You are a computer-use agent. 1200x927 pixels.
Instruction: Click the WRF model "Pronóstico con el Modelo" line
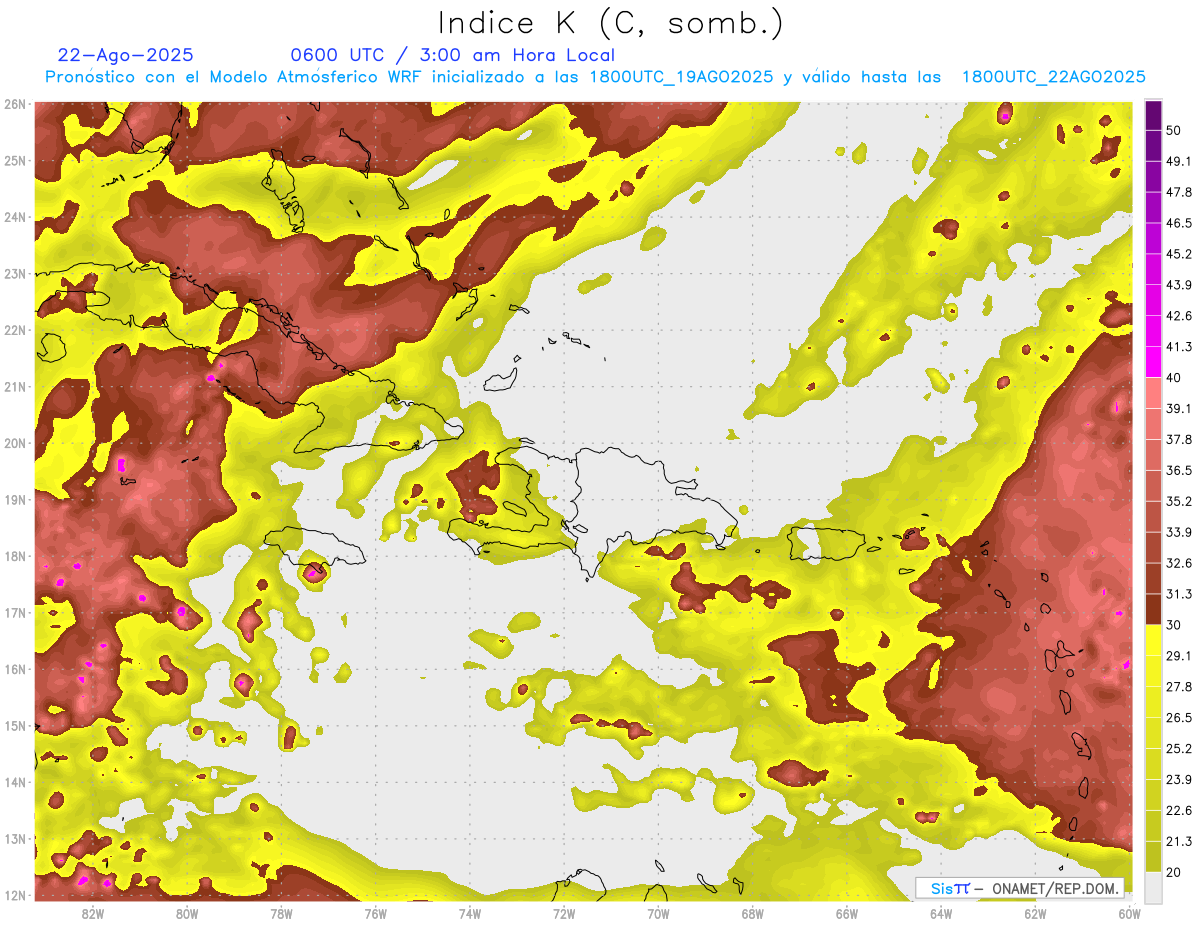pyautogui.click(x=595, y=77)
